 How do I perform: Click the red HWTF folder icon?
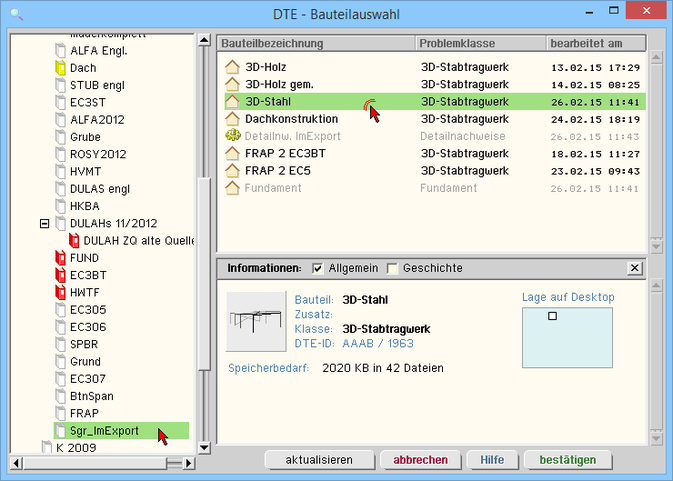60,291
